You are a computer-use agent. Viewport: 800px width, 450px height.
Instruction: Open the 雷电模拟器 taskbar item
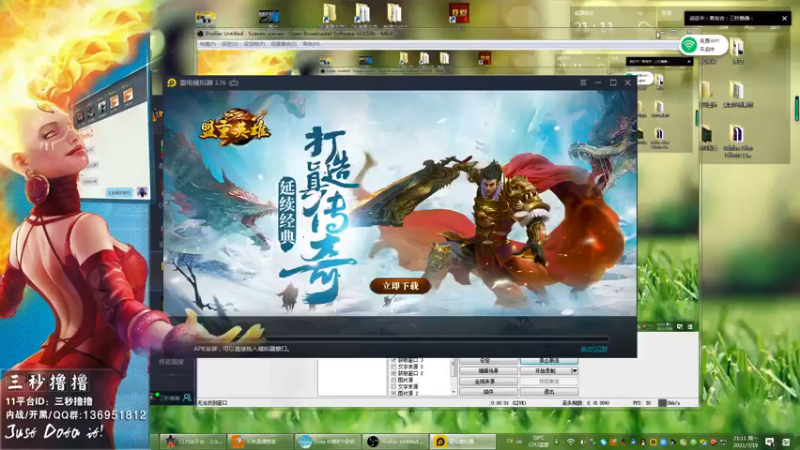click(x=463, y=441)
